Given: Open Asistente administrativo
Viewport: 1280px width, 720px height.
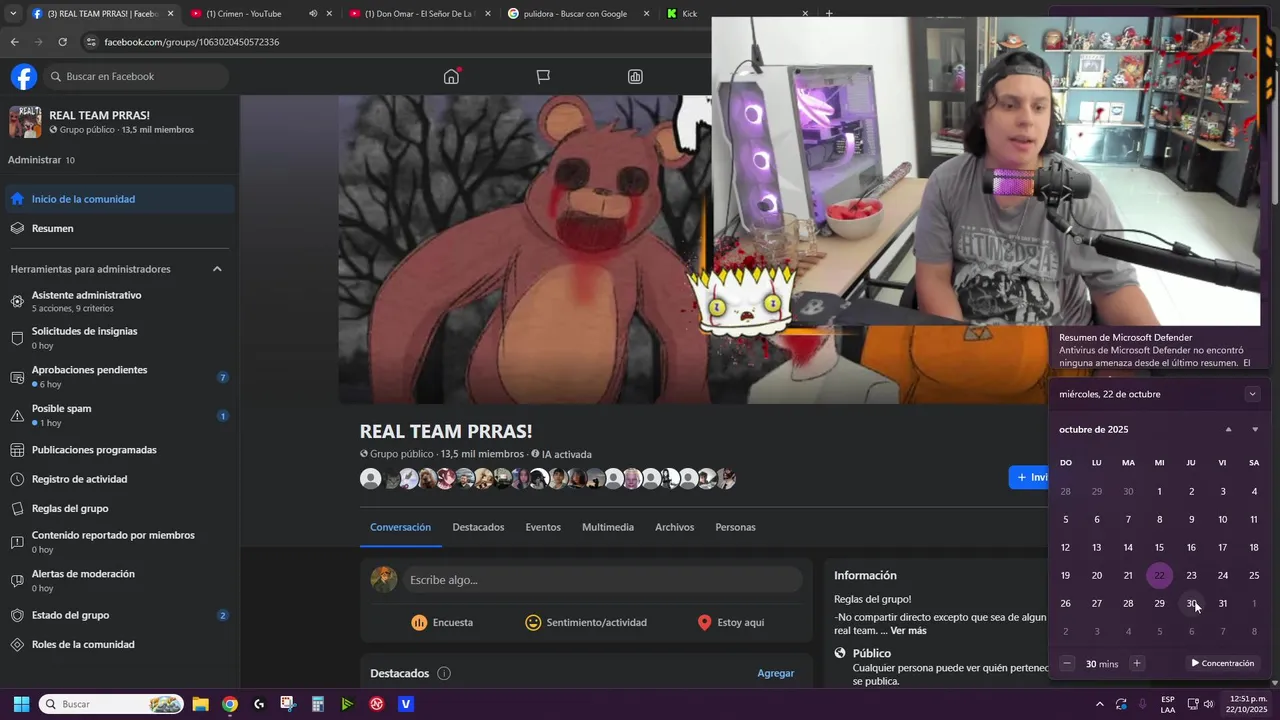Looking at the screenshot, I should (120, 301).
